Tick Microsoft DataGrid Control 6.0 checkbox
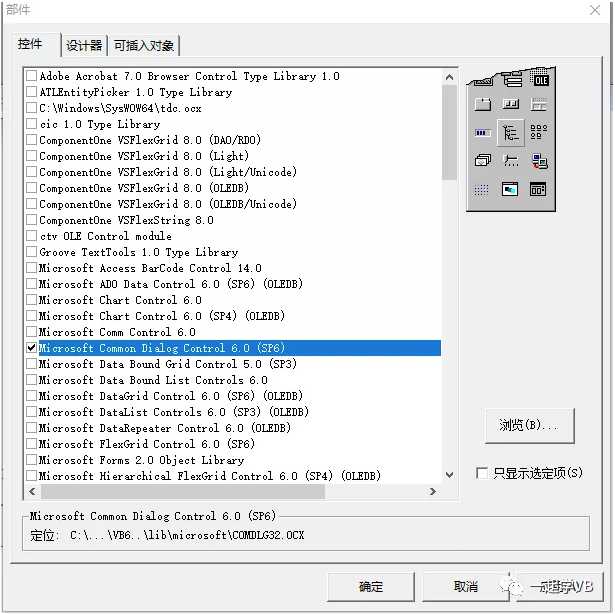Viewport: 615px width, 614px height. tap(31, 396)
